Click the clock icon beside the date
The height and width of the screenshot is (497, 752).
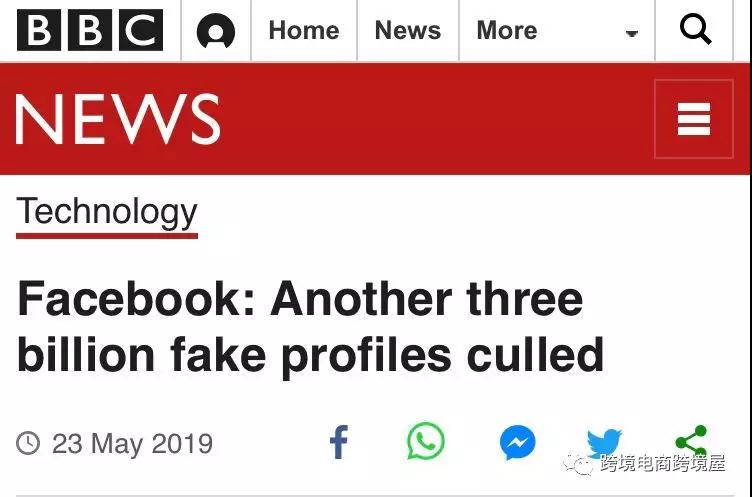[x=29, y=443]
